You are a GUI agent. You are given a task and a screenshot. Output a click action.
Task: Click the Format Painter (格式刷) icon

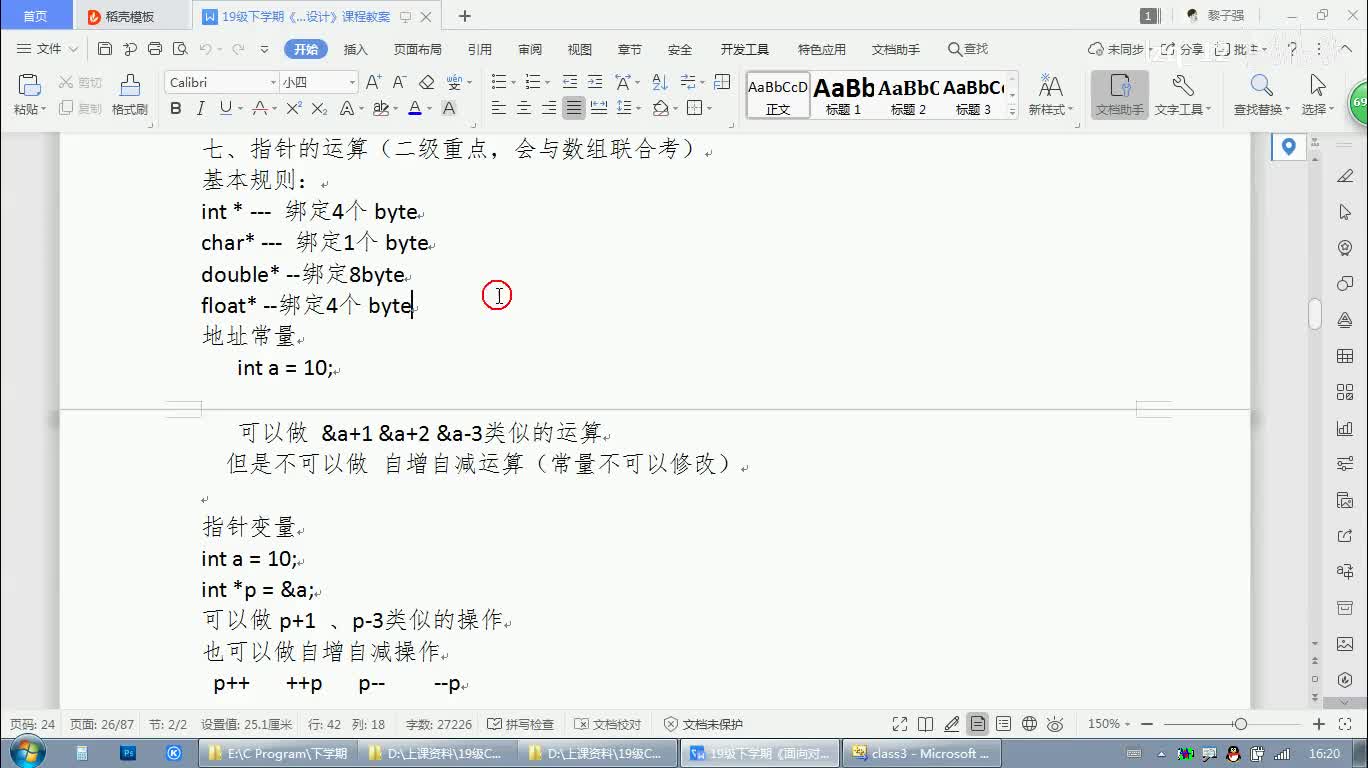(x=129, y=87)
